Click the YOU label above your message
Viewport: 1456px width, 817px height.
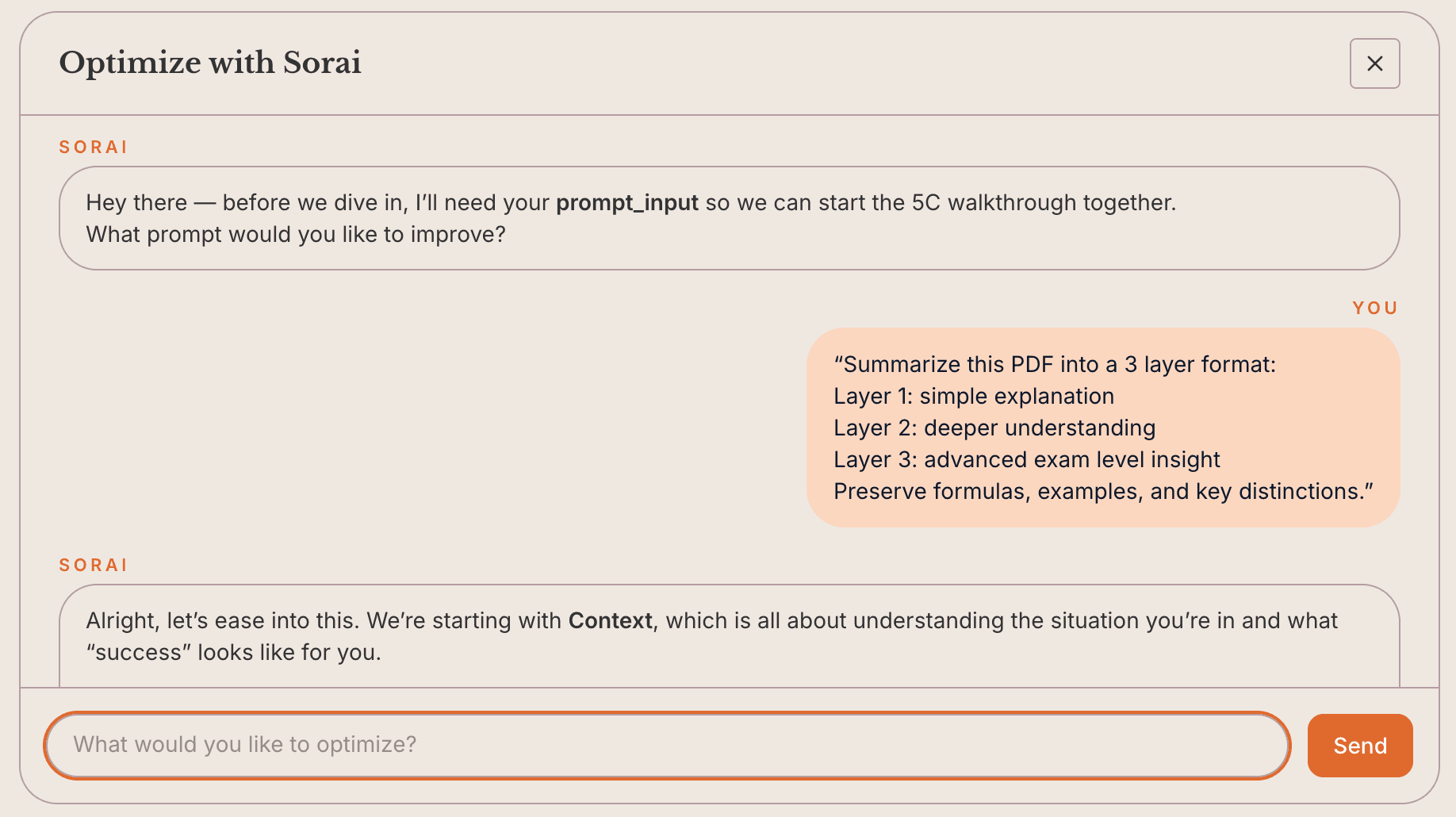[1374, 308]
